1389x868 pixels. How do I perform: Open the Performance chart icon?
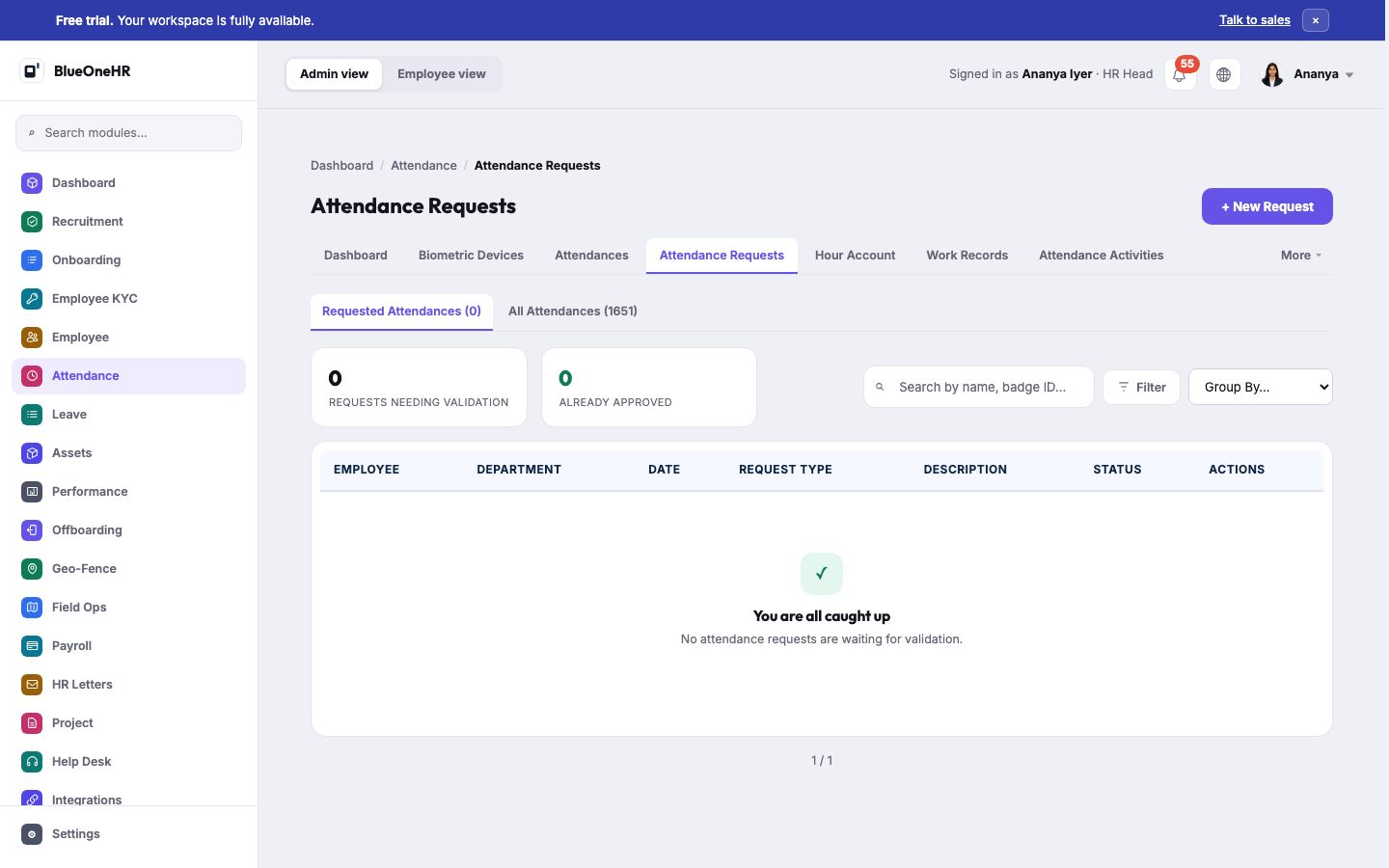[x=32, y=491]
